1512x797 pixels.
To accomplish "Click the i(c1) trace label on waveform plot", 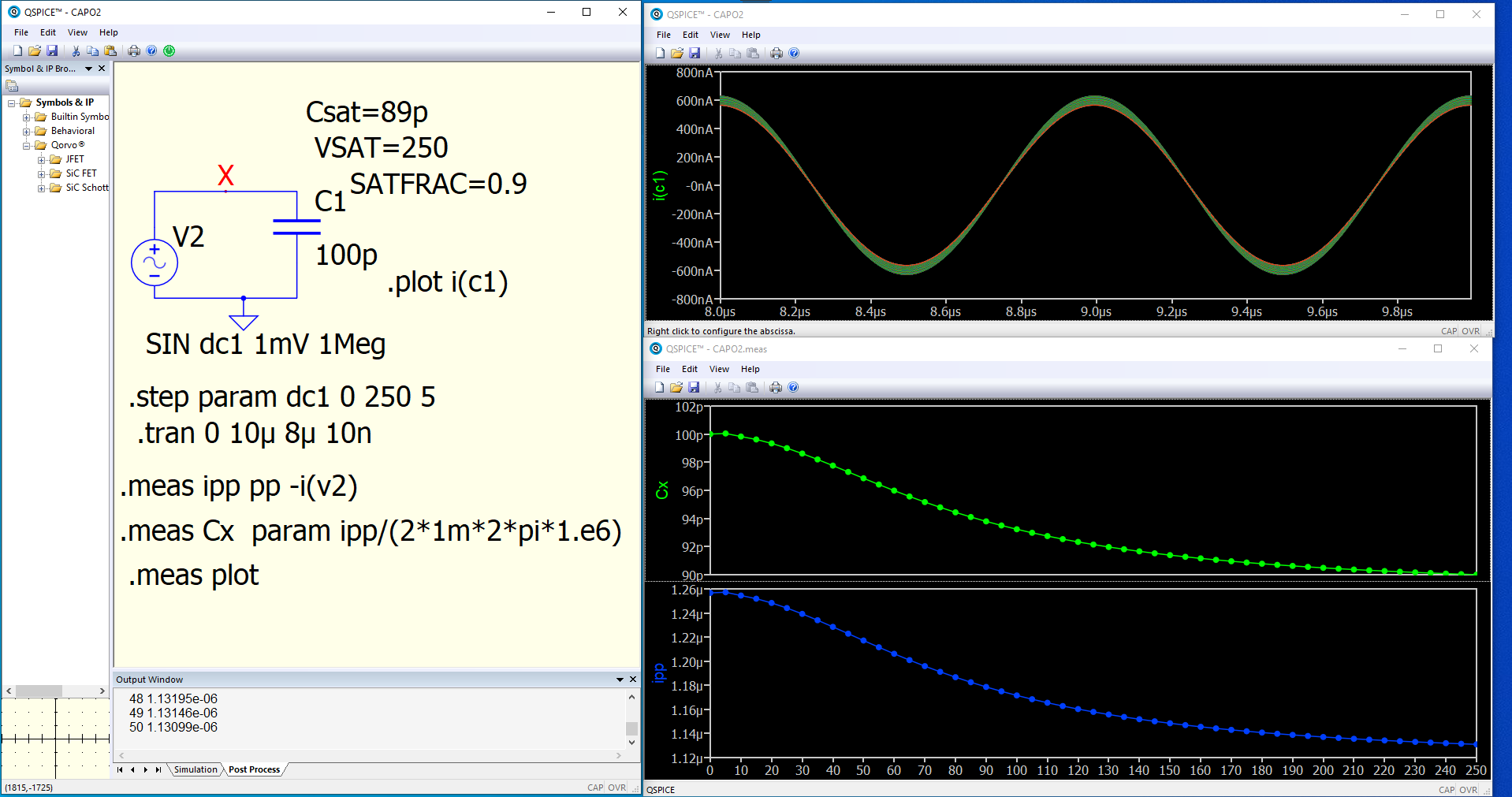I will [661, 186].
